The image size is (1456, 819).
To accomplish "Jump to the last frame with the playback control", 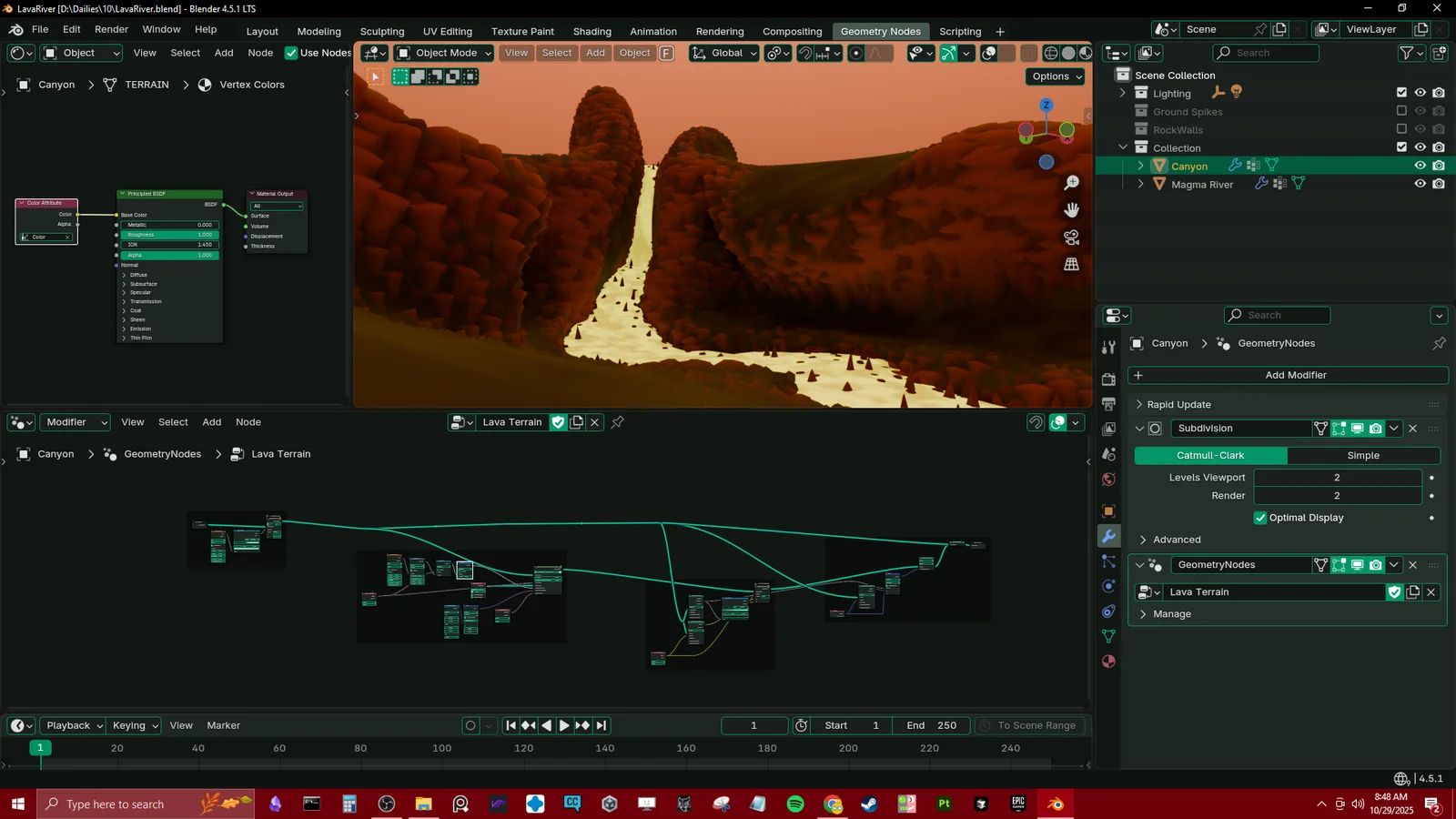I will coord(602,725).
